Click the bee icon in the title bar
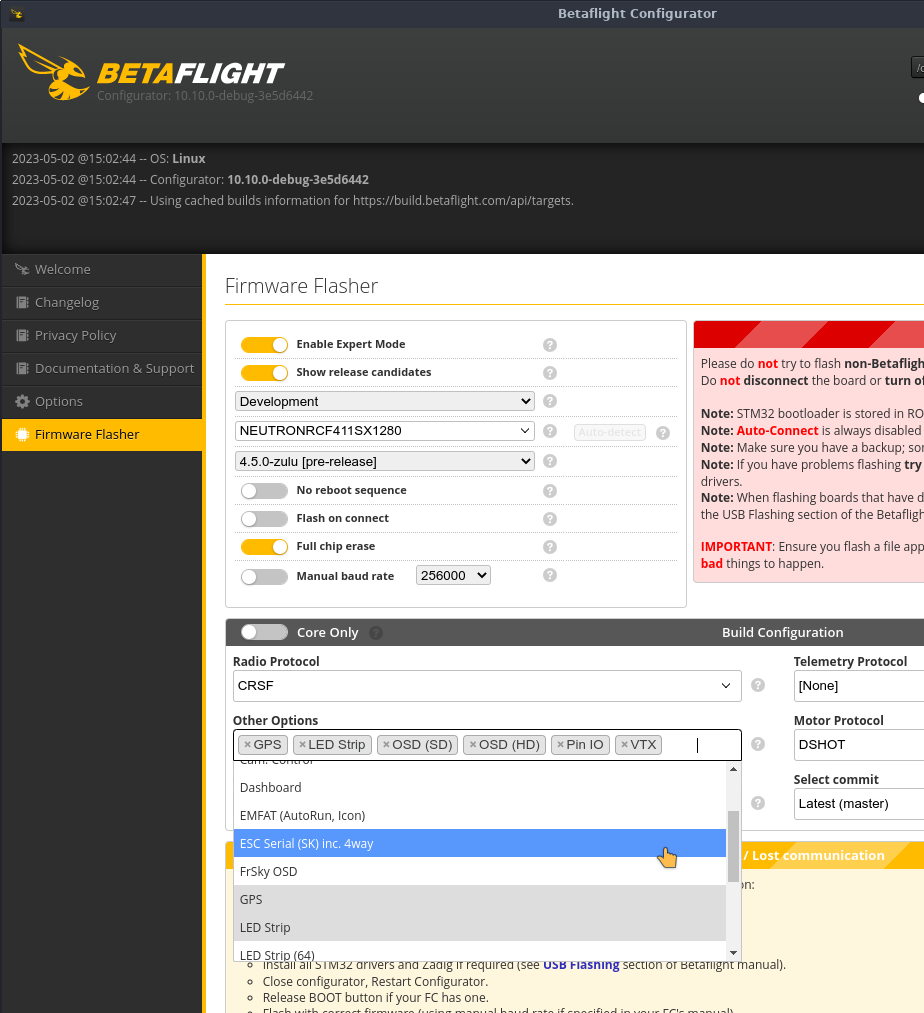The height and width of the screenshot is (1013, 924). [16, 14]
